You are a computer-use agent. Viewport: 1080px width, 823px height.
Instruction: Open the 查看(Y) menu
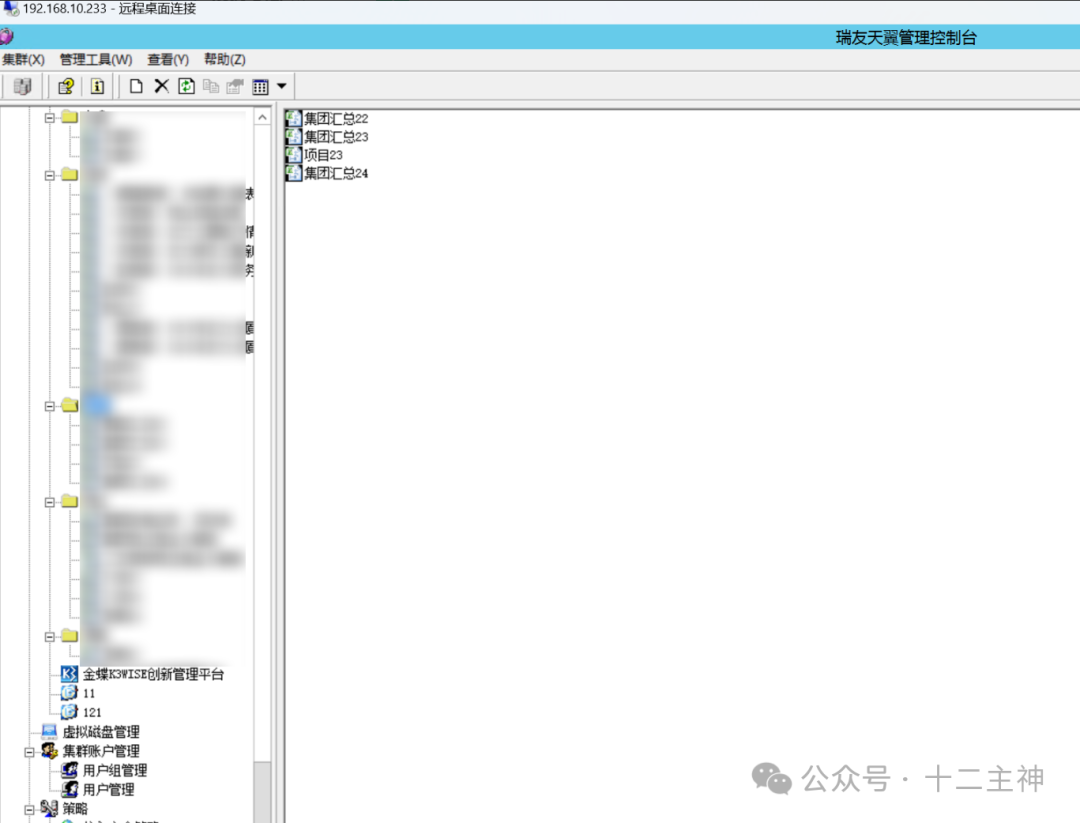click(x=168, y=60)
